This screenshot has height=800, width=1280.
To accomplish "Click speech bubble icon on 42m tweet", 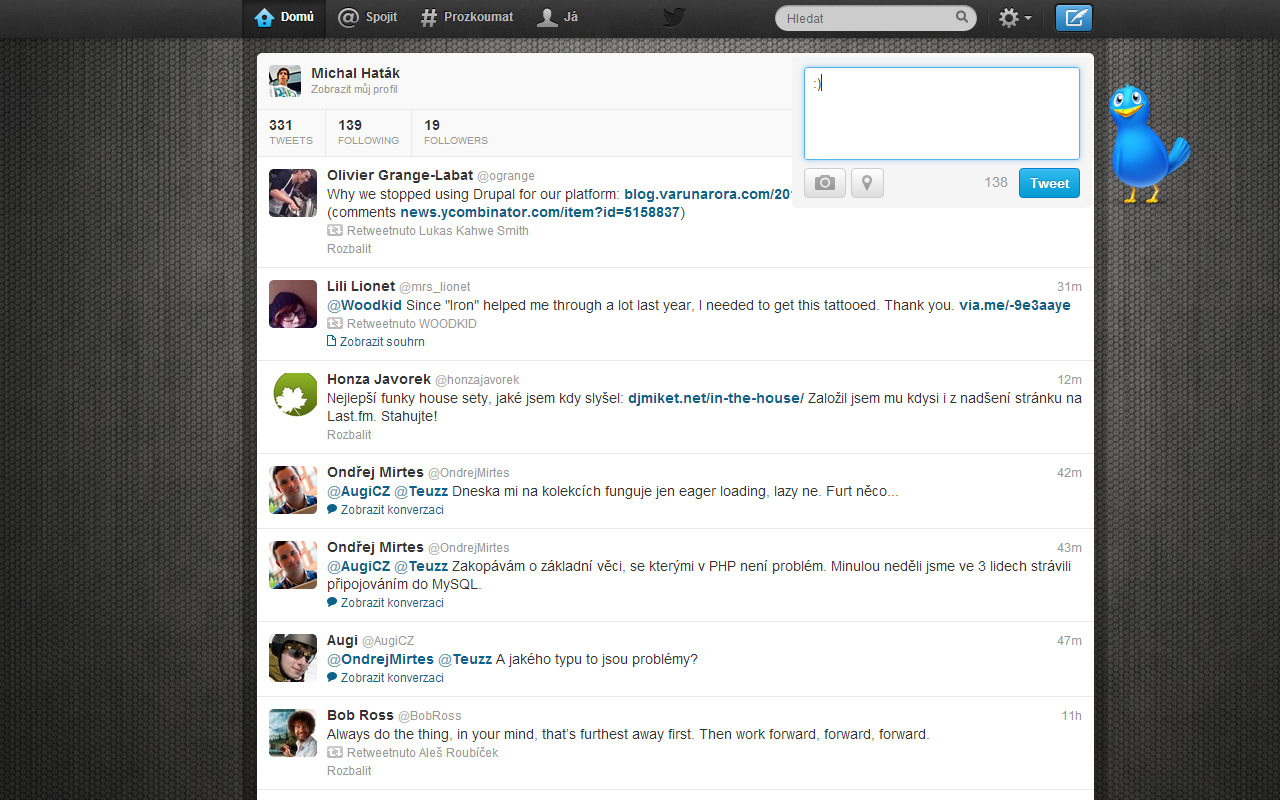I will [x=332, y=509].
